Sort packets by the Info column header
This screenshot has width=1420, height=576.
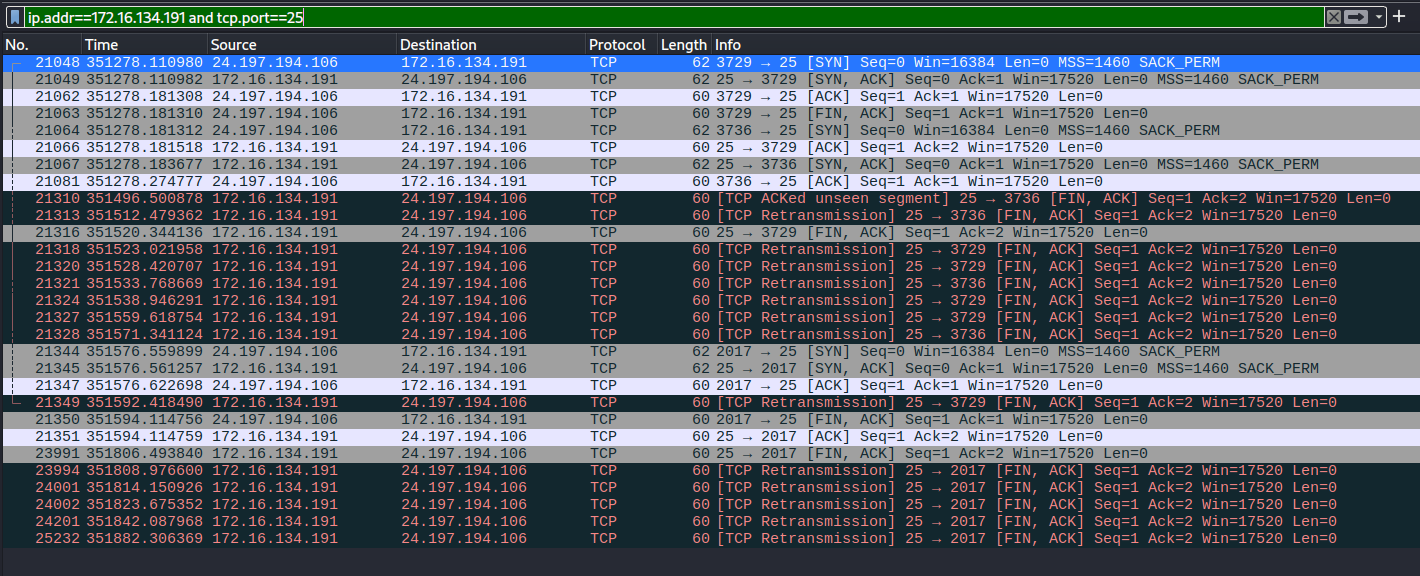1065,44
